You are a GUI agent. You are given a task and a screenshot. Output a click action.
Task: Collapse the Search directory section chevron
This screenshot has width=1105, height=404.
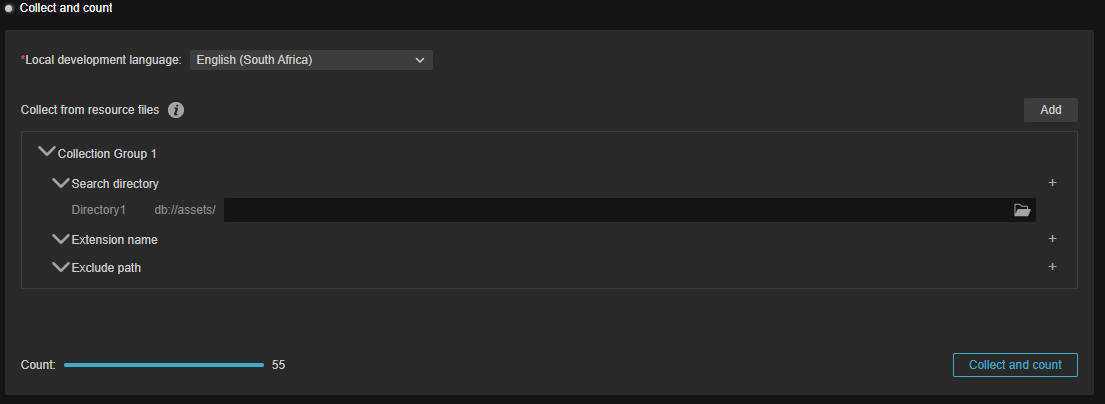[61, 183]
